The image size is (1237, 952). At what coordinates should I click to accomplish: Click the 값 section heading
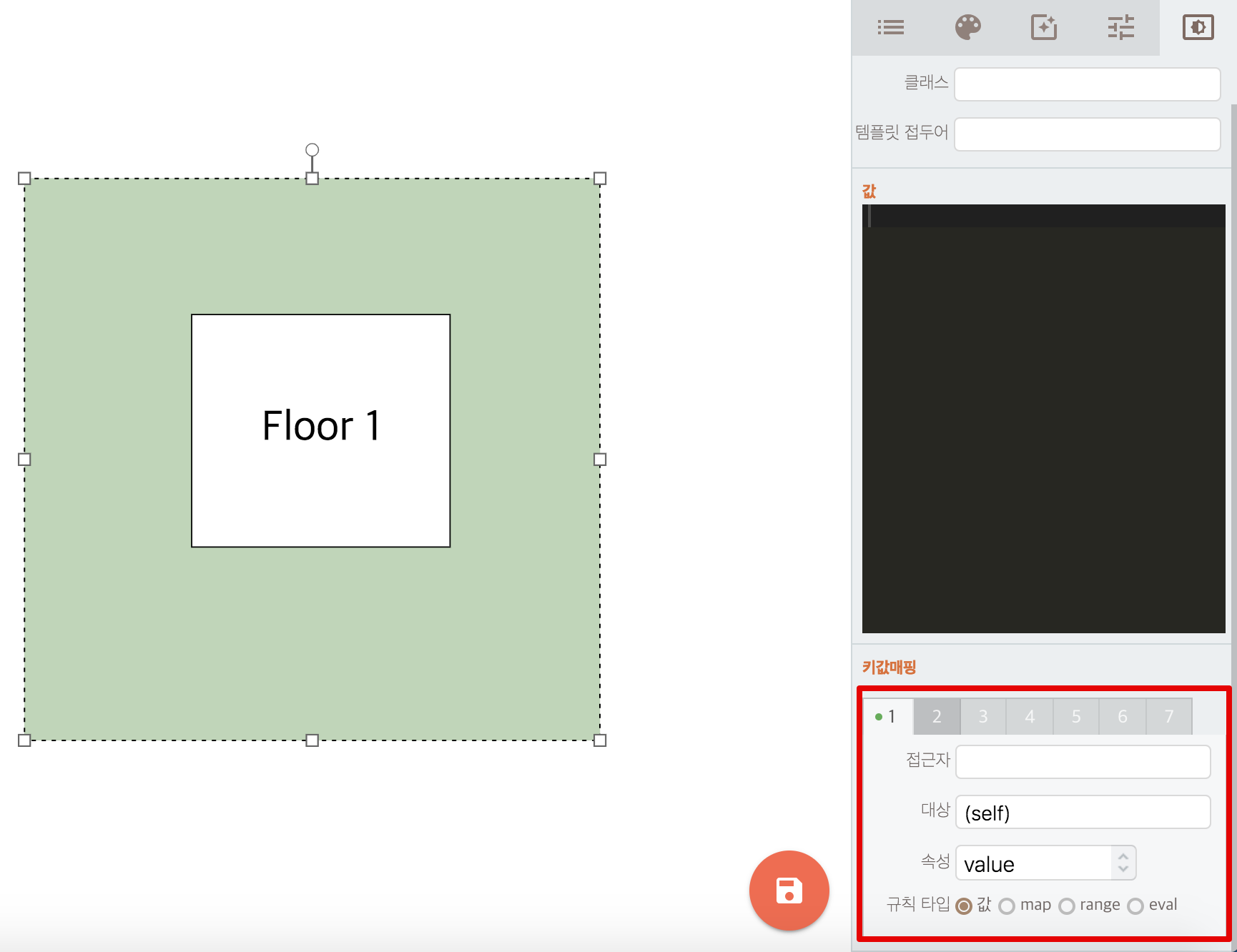[x=869, y=191]
